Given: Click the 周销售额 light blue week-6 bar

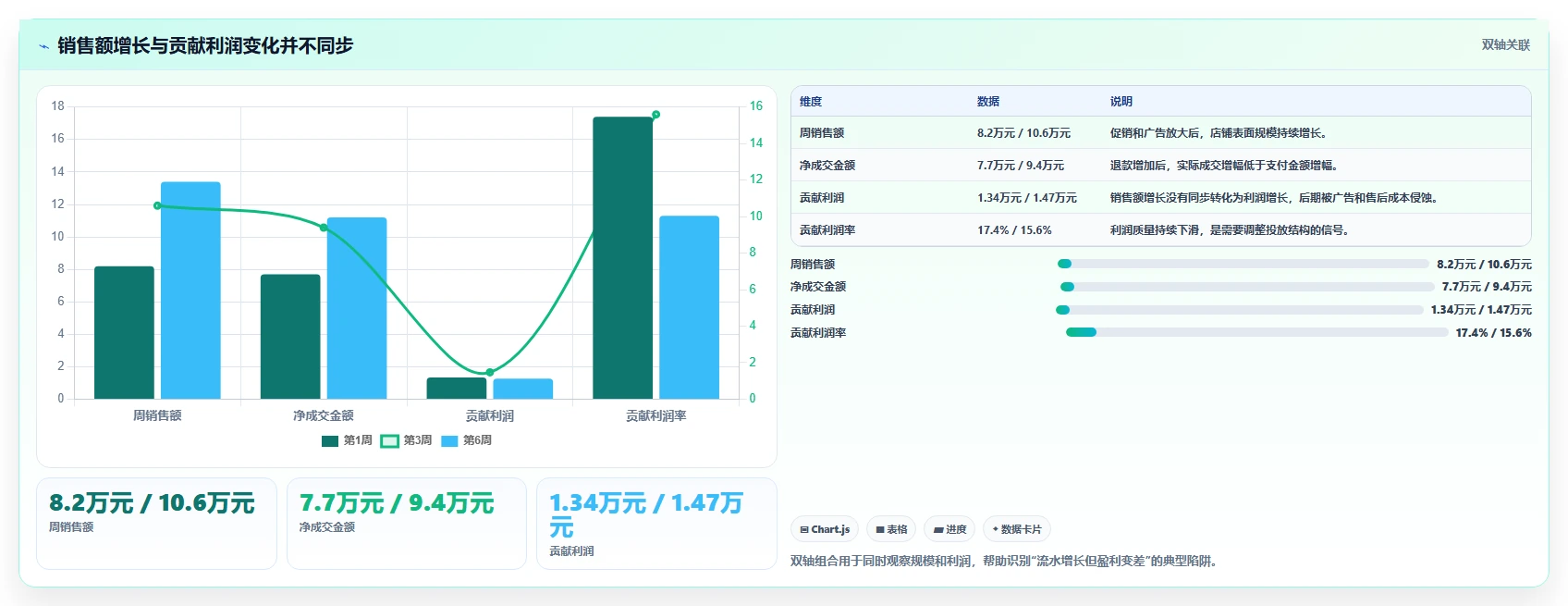Looking at the screenshot, I should (190, 291).
